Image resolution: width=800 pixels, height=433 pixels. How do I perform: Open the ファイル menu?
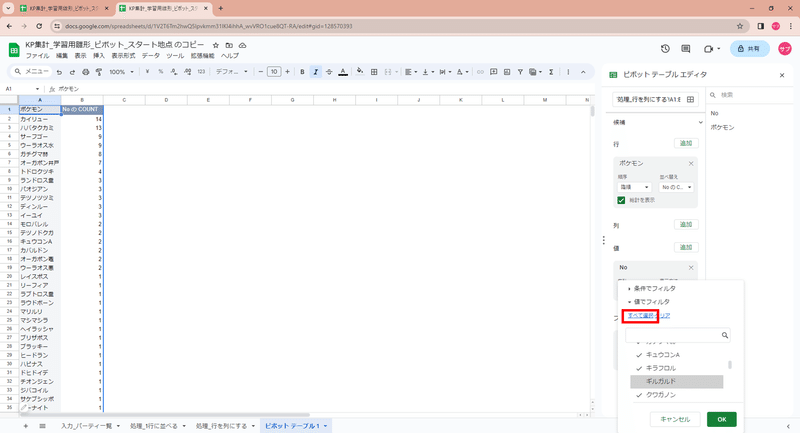(37, 56)
